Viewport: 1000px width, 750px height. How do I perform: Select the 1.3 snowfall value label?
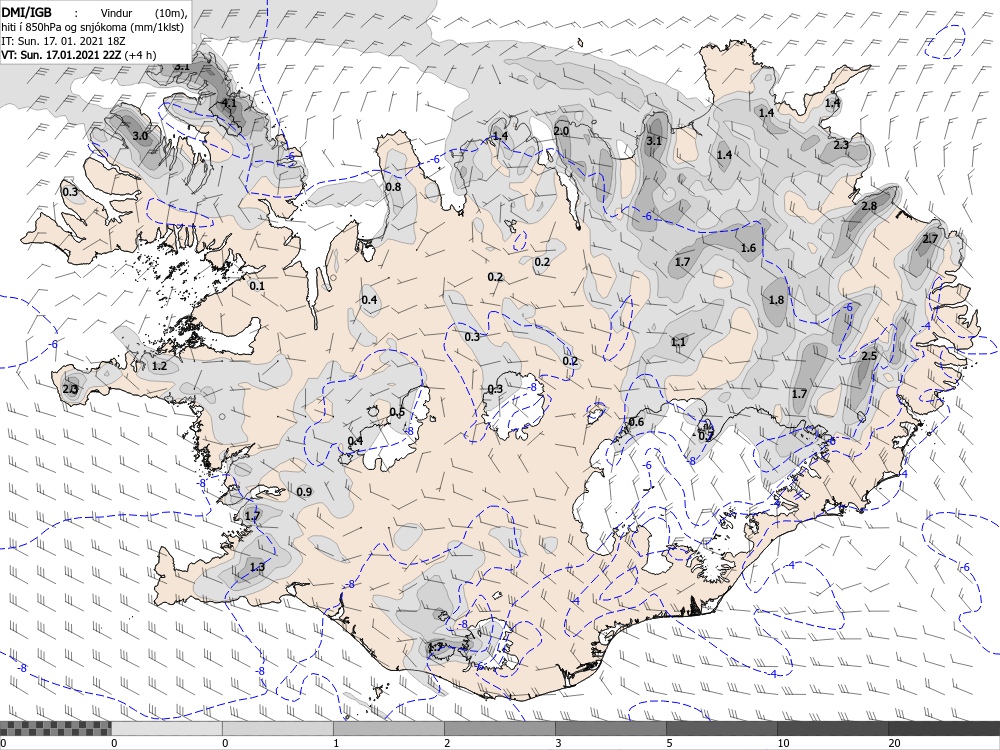pyautogui.click(x=257, y=566)
